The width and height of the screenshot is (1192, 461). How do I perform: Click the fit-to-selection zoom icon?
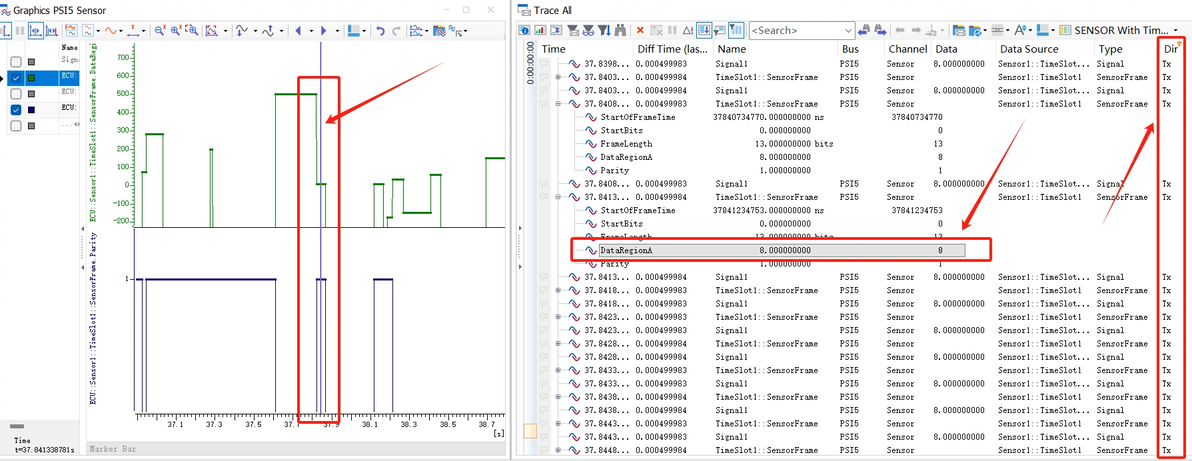tap(192, 30)
